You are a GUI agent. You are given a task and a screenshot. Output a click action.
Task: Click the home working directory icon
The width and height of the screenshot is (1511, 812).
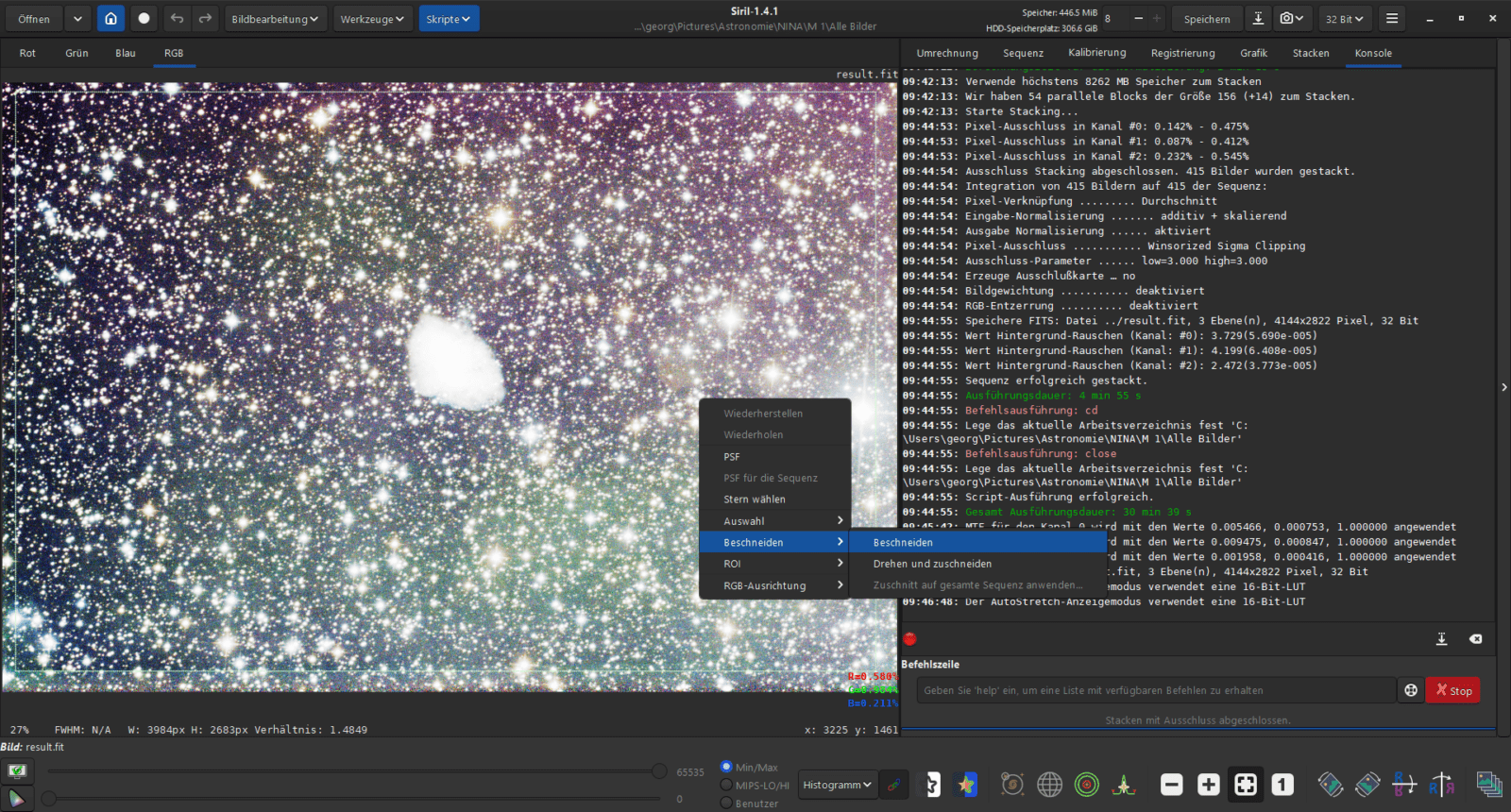click(x=110, y=19)
